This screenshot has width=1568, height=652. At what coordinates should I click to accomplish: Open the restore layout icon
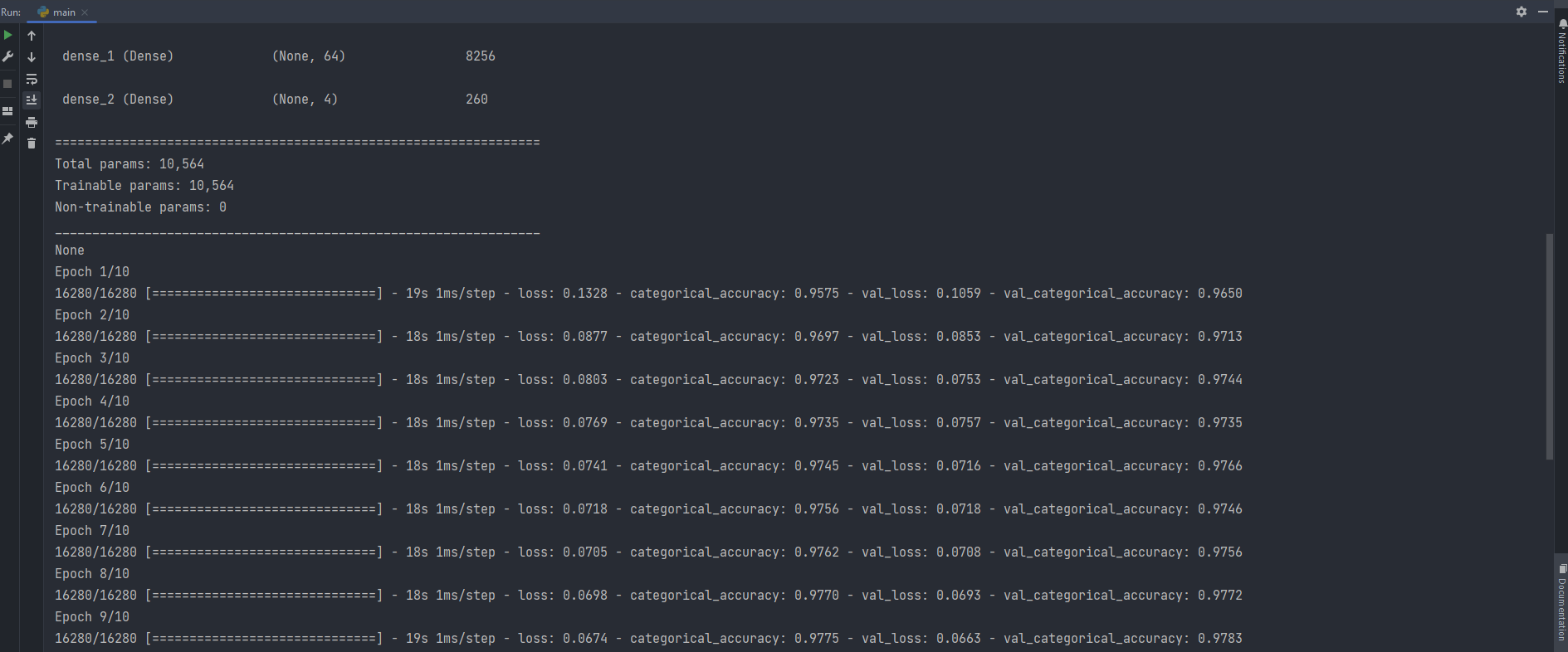click(8, 111)
